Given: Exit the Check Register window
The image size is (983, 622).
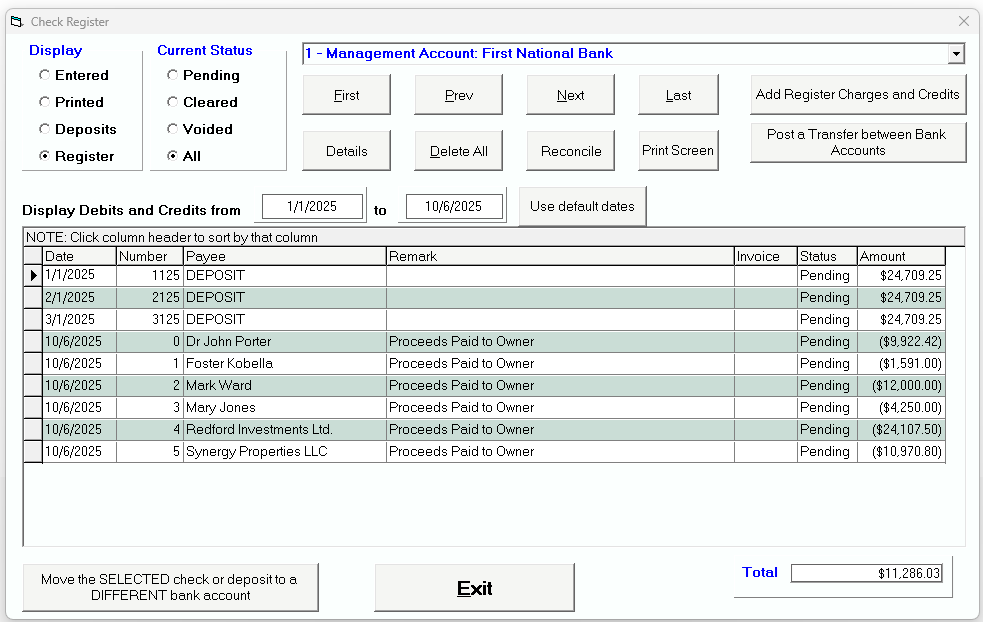Looking at the screenshot, I should 473,587.
